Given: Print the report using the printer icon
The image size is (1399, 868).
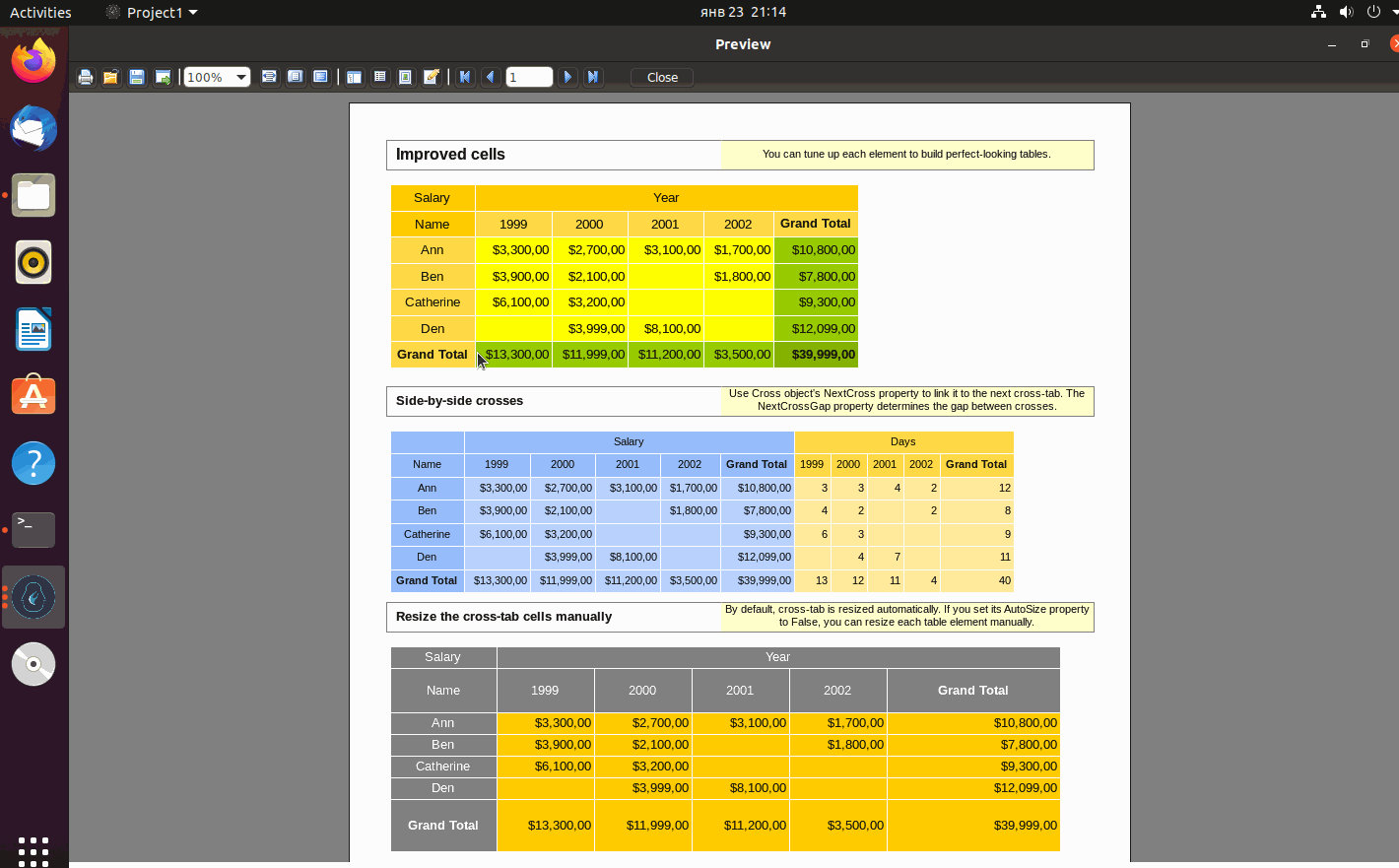Looking at the screenshot, I should click(86, 77).
